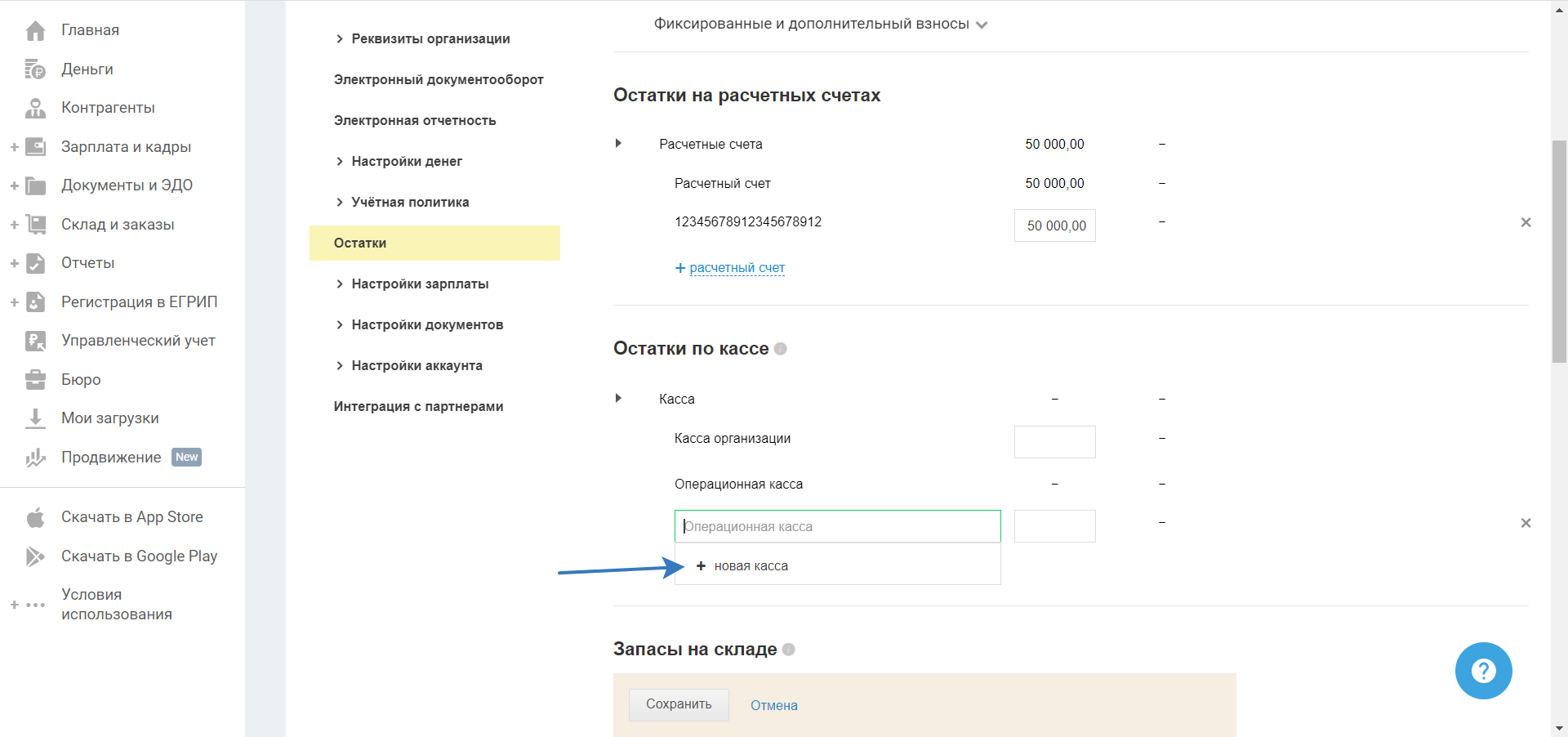Select Электронная отчетность menu item
Screen dimensions: 1568x737
pos(415,120)
